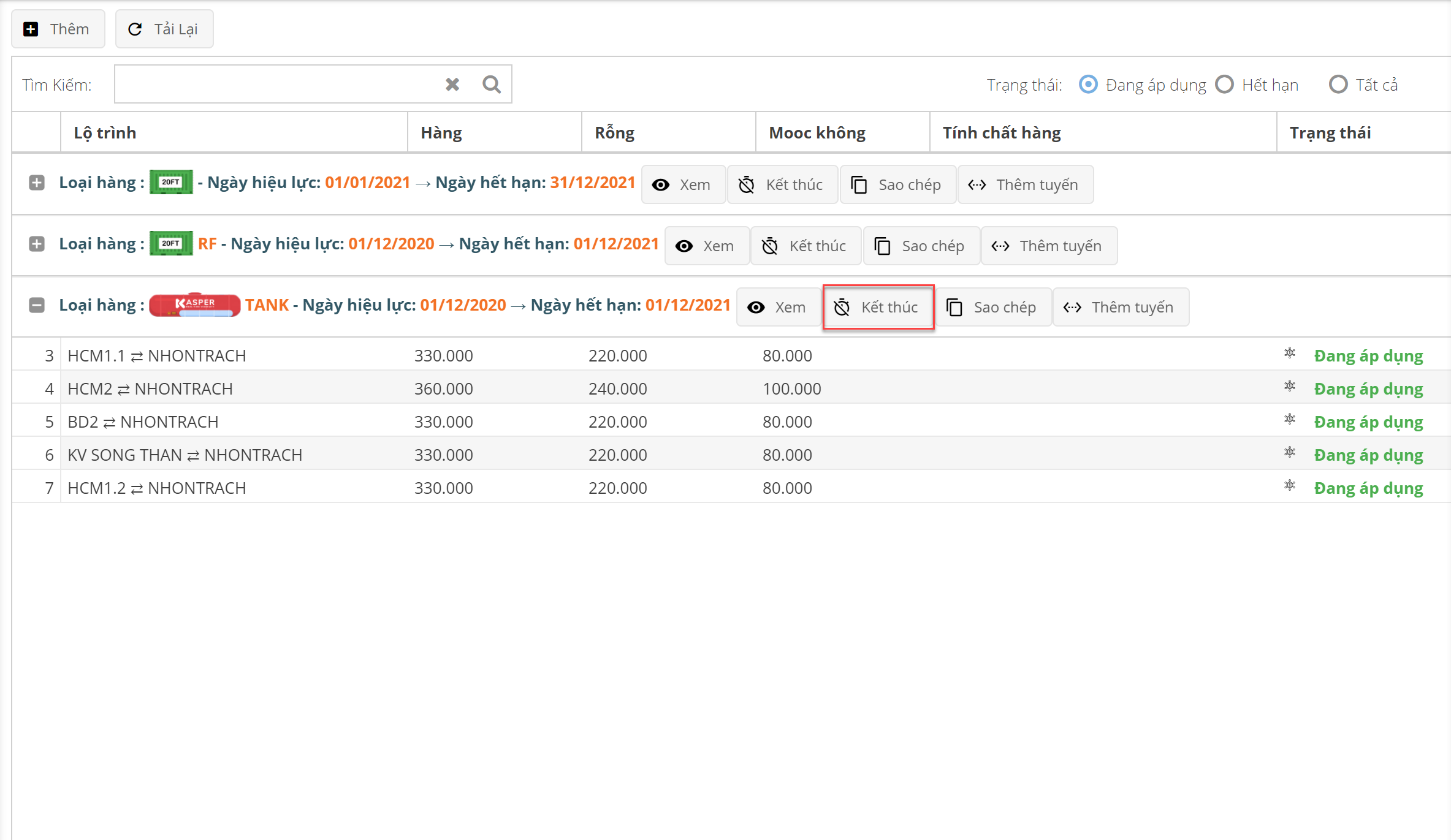
Task: Click Sao chép copy button in RF group
Action: coord(921,246)
